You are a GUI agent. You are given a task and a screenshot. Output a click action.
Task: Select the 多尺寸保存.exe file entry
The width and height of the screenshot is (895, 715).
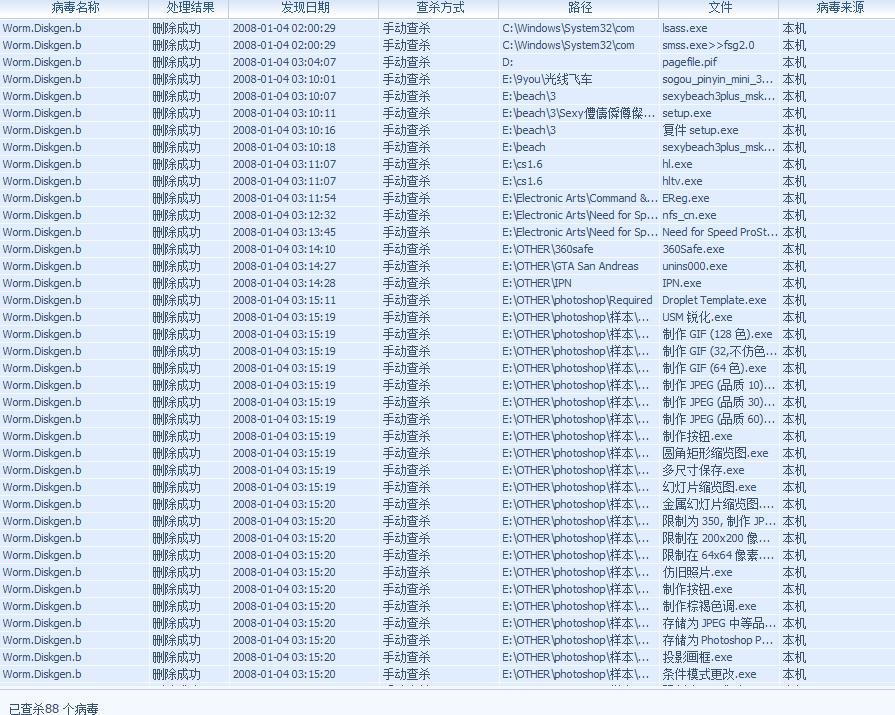pos(703,470)
